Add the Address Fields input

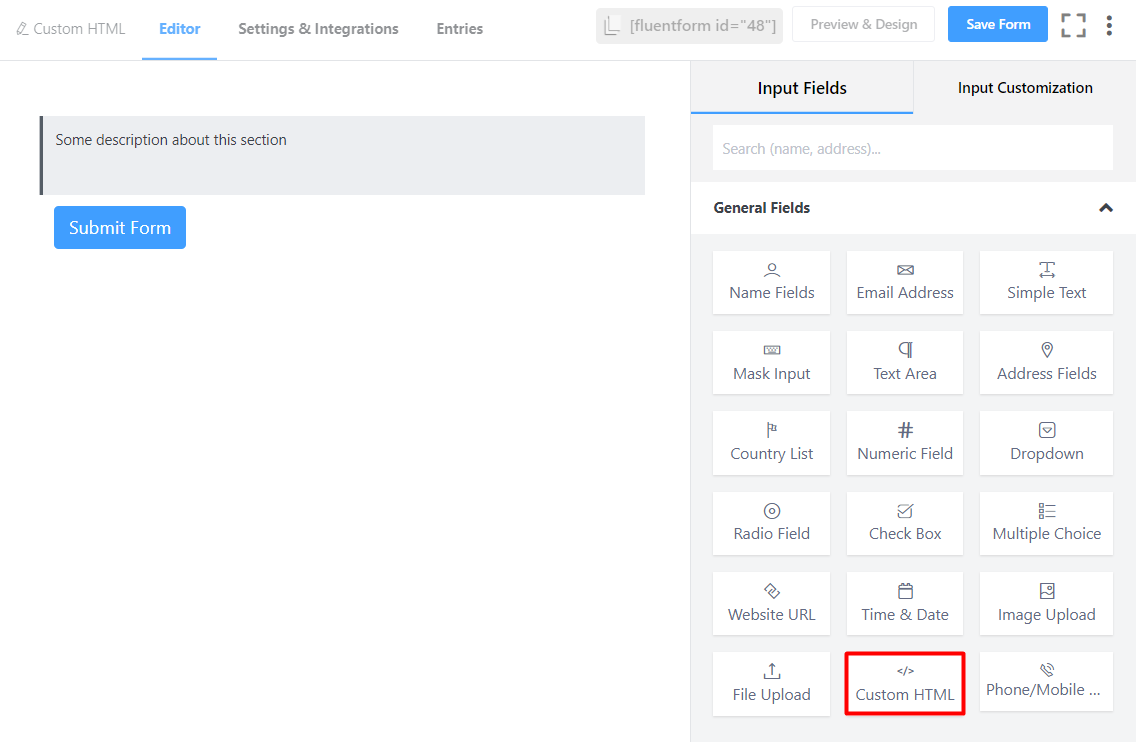click(1046, 363)
